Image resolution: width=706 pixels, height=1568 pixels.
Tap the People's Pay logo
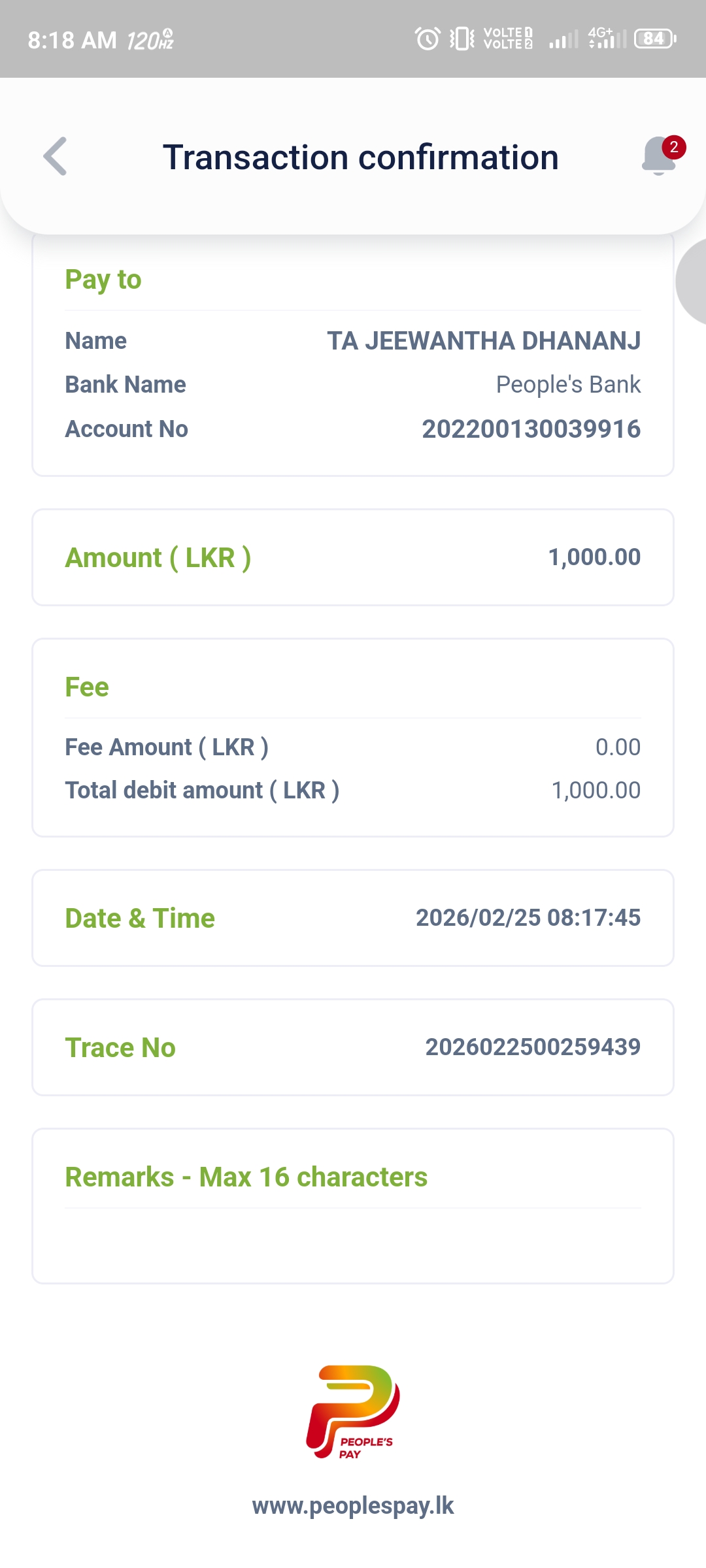point(353,1411)
